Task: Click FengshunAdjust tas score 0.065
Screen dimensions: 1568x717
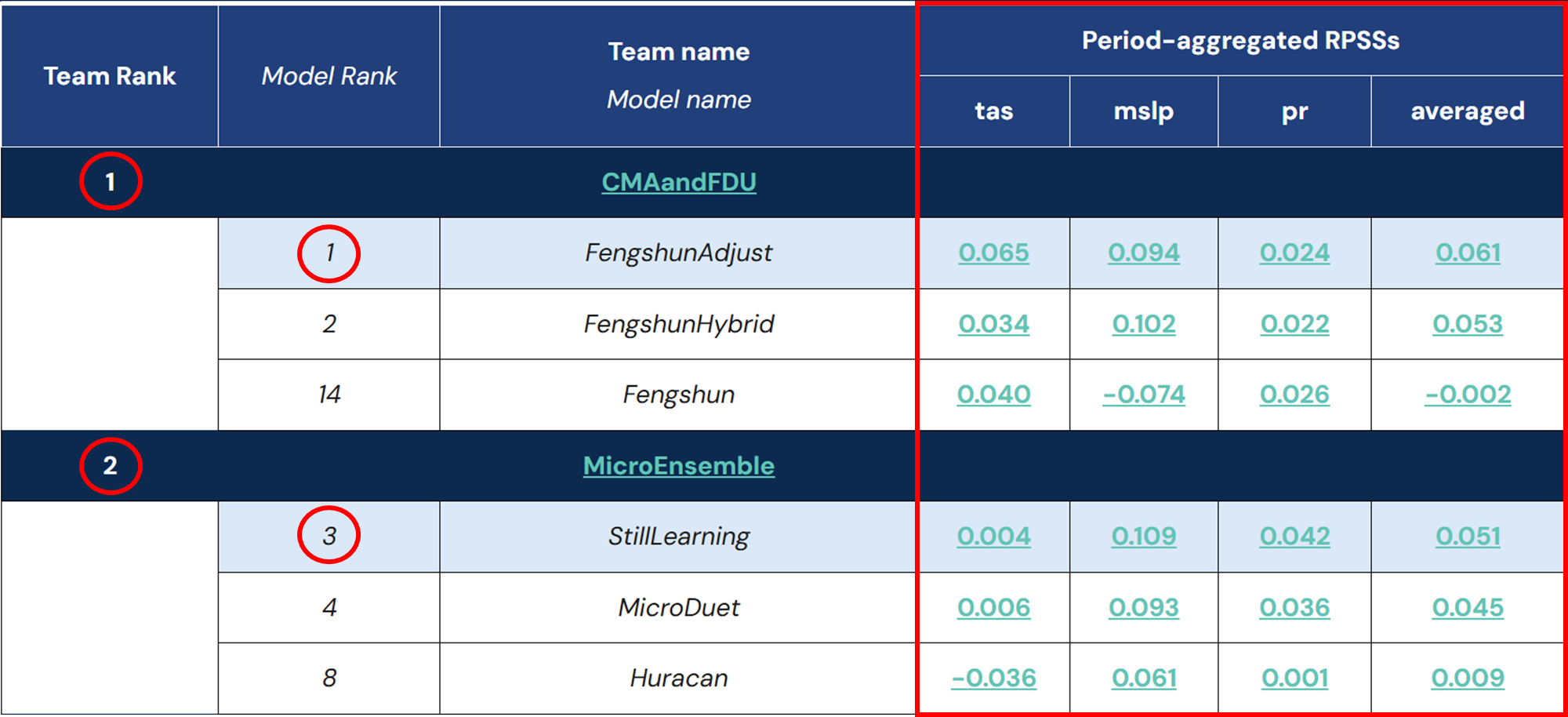Action: tap(993, 253)
